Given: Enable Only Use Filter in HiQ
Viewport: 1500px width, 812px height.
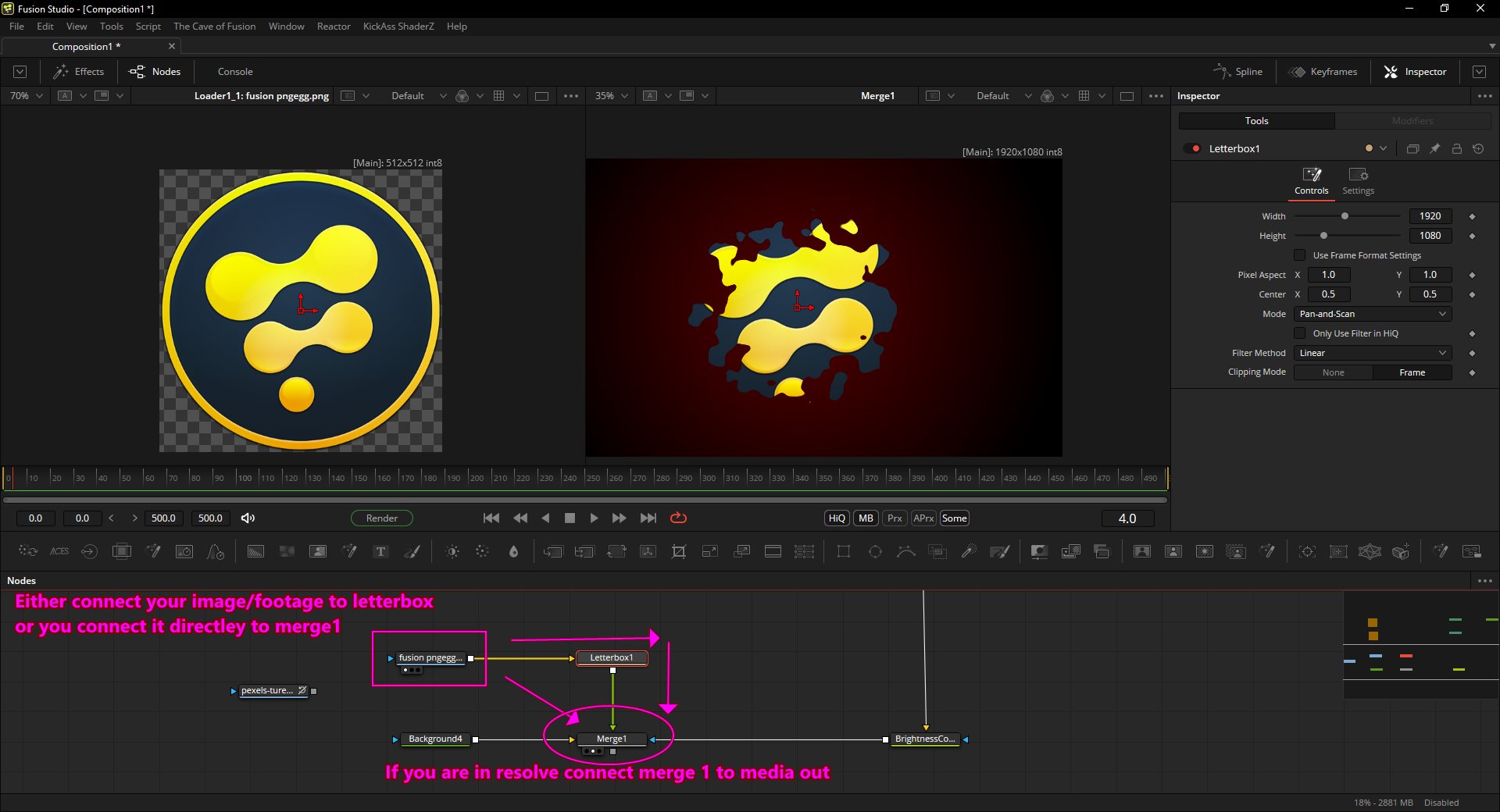Looking at the screenshot, I should (x=1300, y=333).
